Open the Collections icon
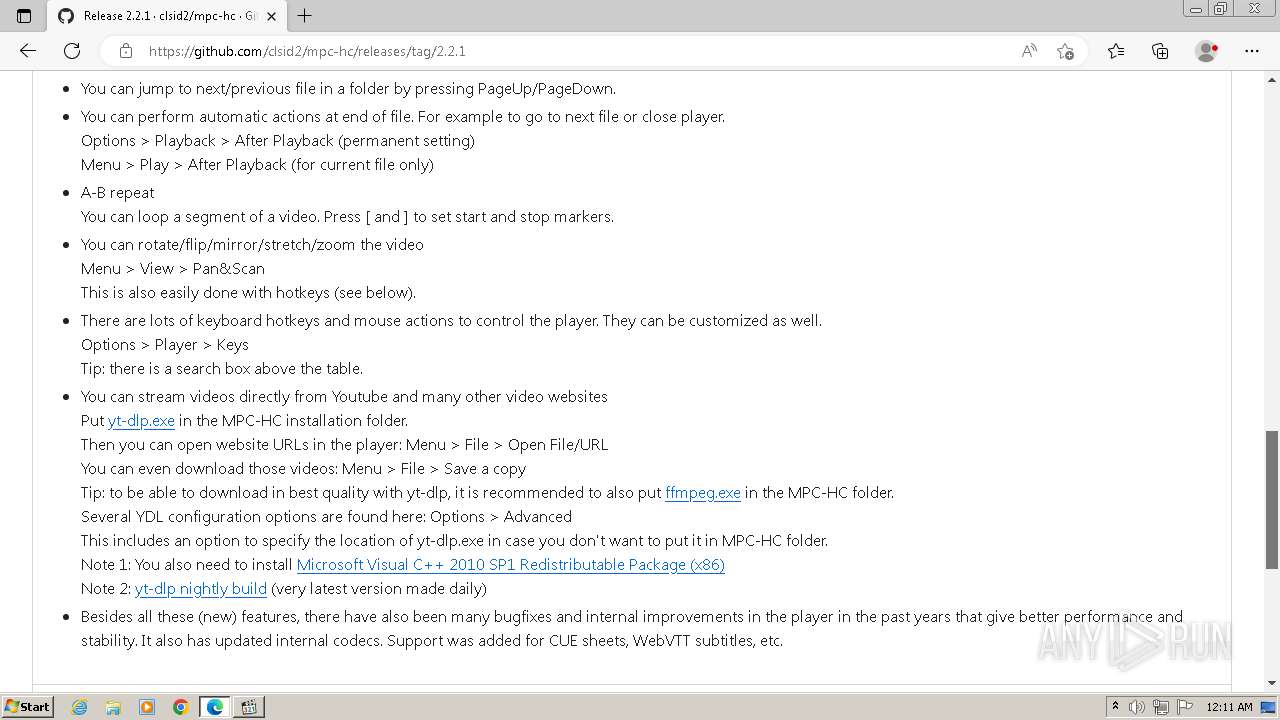Screen dimensions: 1280x720 point(1160,51)
